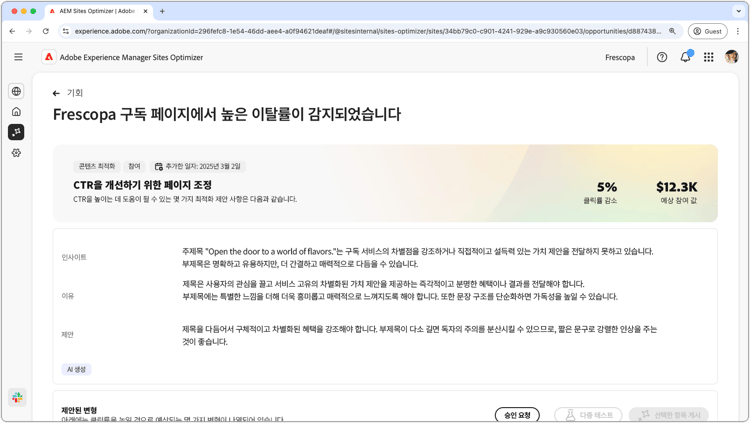Click the 이유 label
Viewport: 750px width, 423px height.
pos(68,296)
